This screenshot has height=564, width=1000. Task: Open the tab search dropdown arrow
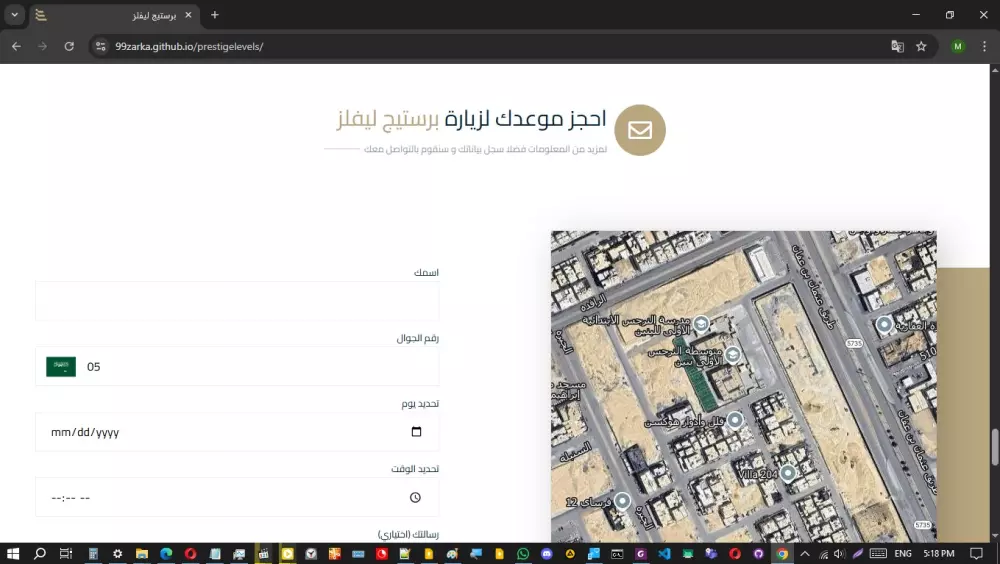click(x=15, y=15)
